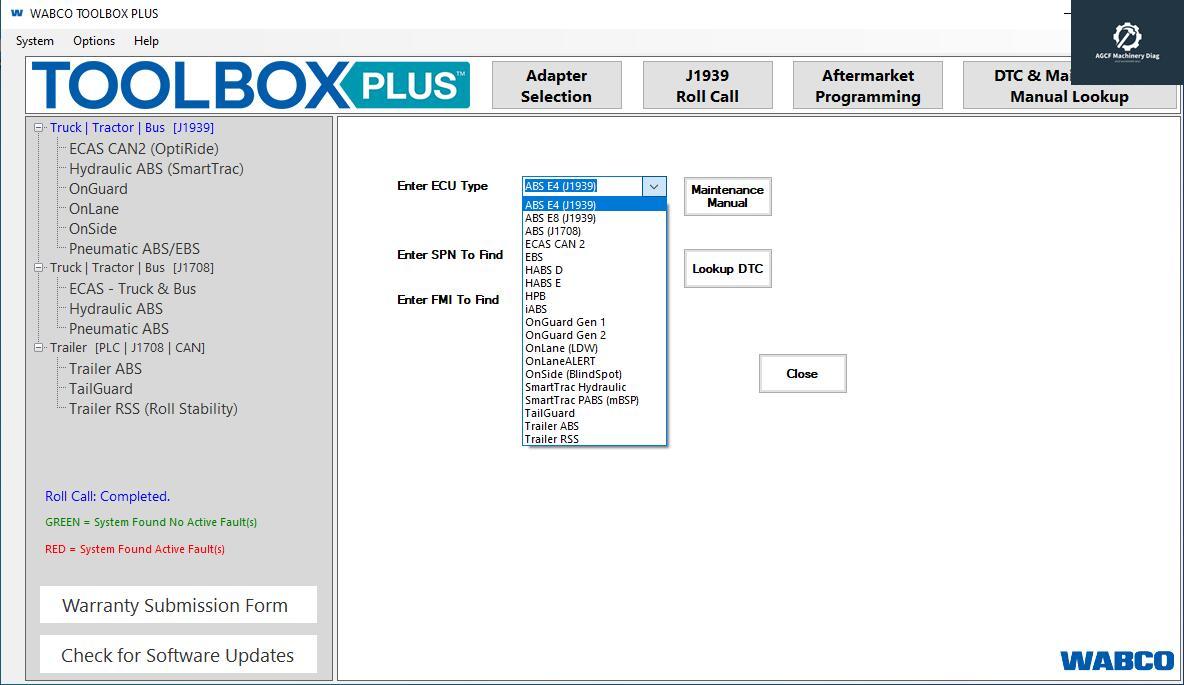This screenshot has height=685, width=1184.
Task: Click the Adapter Selection button
Action: point(556,85)
